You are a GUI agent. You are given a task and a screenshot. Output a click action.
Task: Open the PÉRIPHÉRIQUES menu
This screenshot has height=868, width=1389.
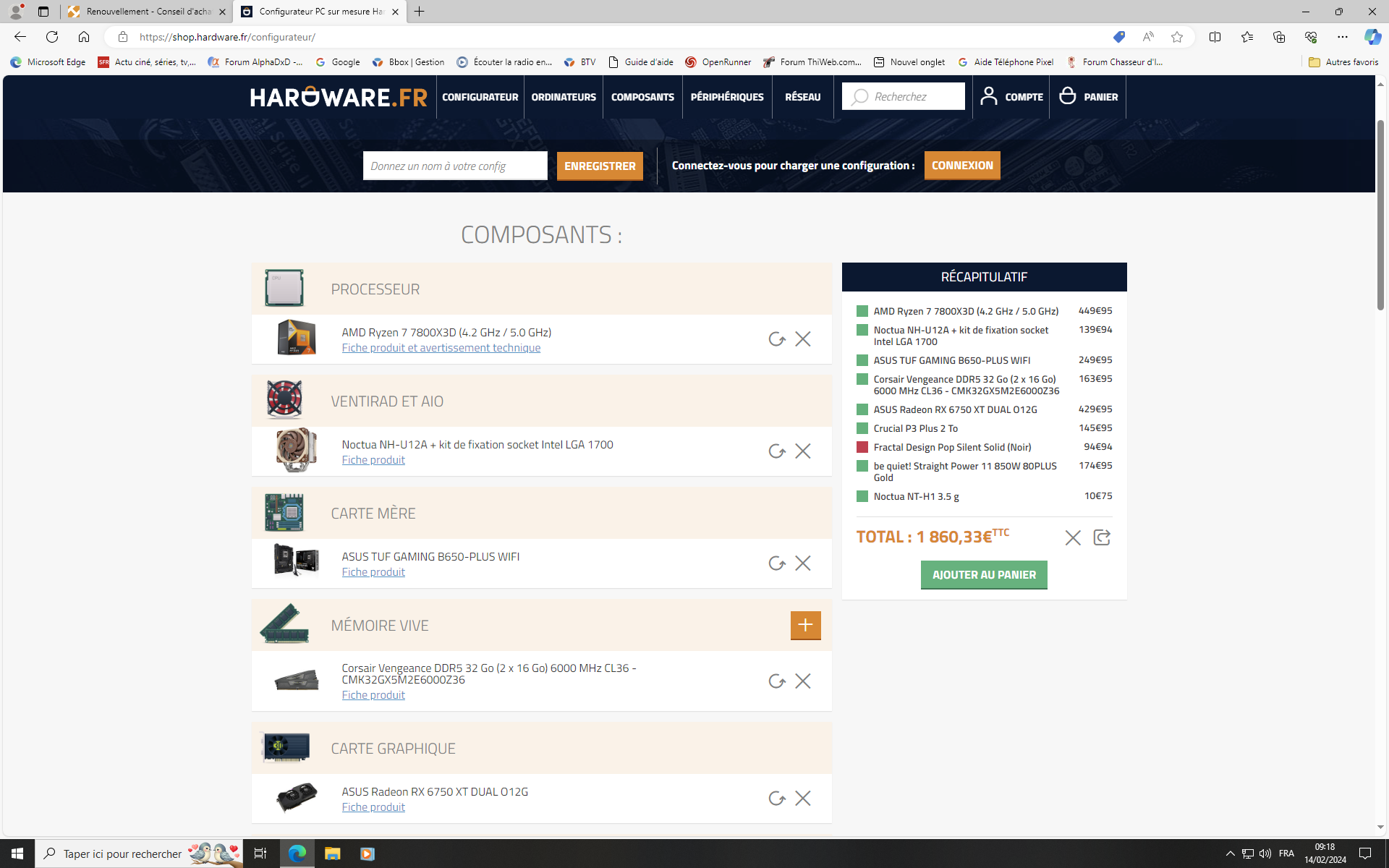726,97
